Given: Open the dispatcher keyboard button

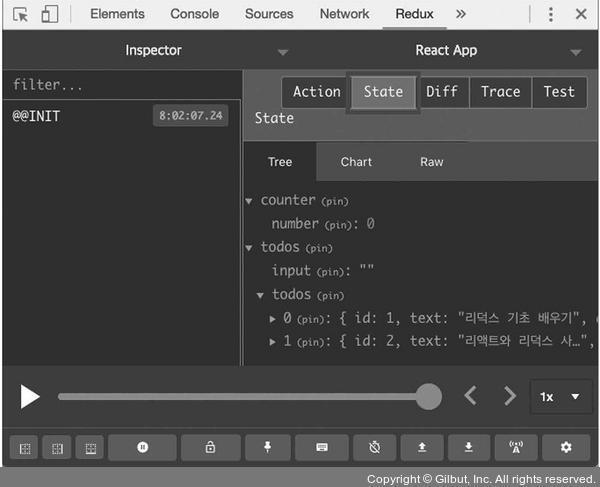Looking at the screenshot, I should click(322, 447).
